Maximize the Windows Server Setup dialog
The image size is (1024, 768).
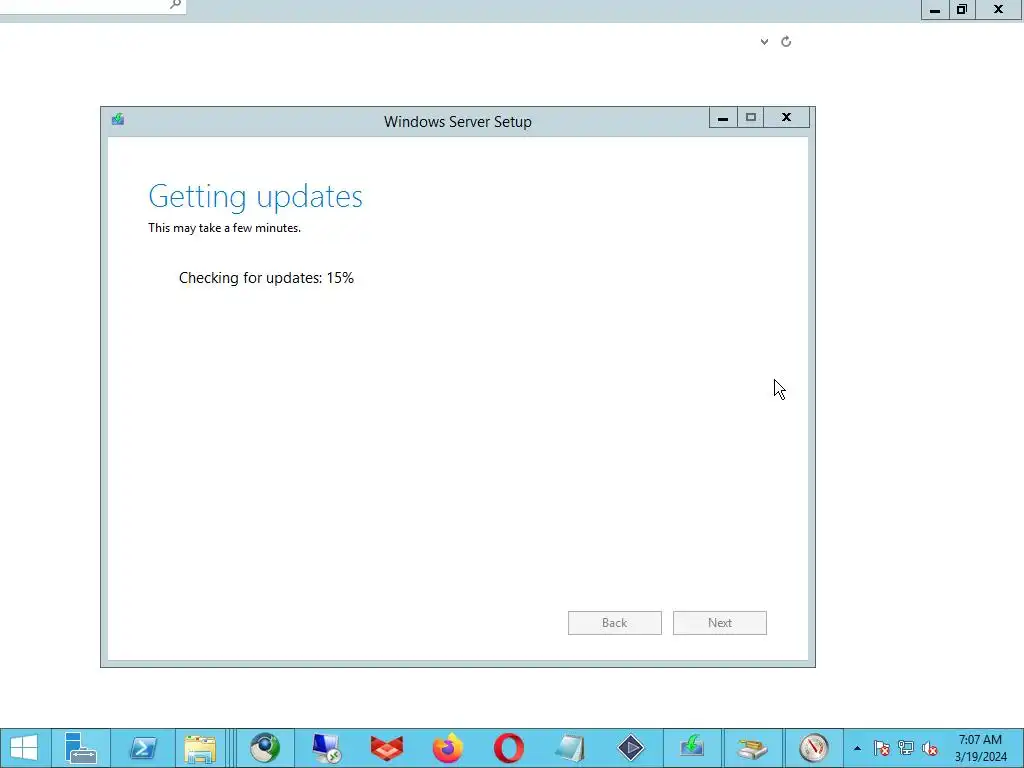point(751,118)
